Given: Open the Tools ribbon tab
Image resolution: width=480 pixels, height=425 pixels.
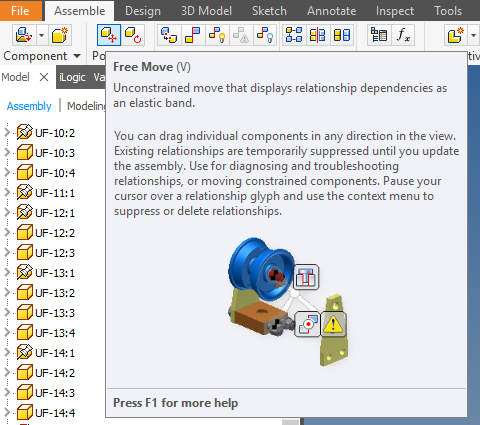Looking at the screenshot, I should (x=448, y=11).
